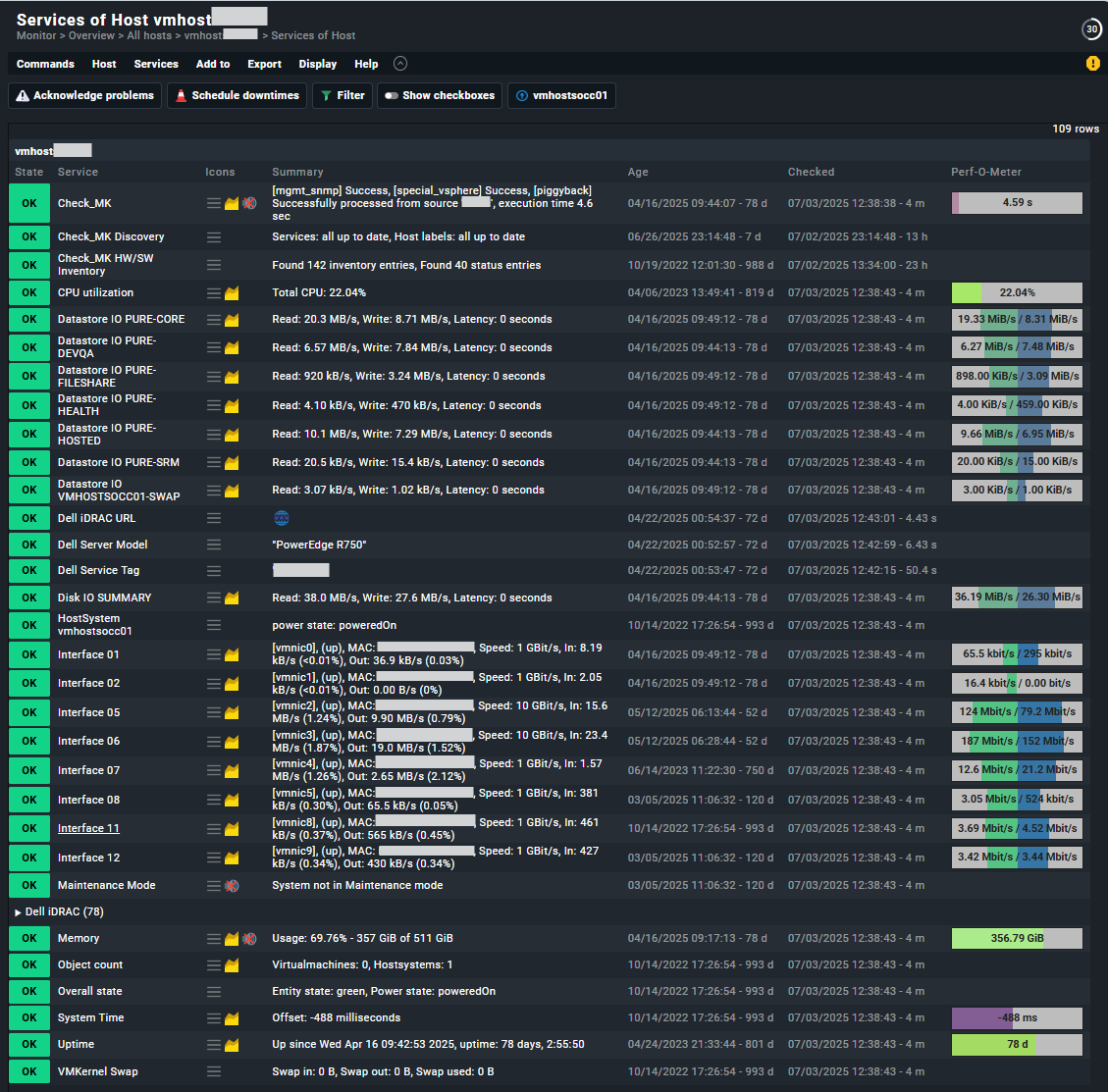Click the yellow warning icon at top right
Viewport: 1108px width, 1092px height.
[1092, 64]
